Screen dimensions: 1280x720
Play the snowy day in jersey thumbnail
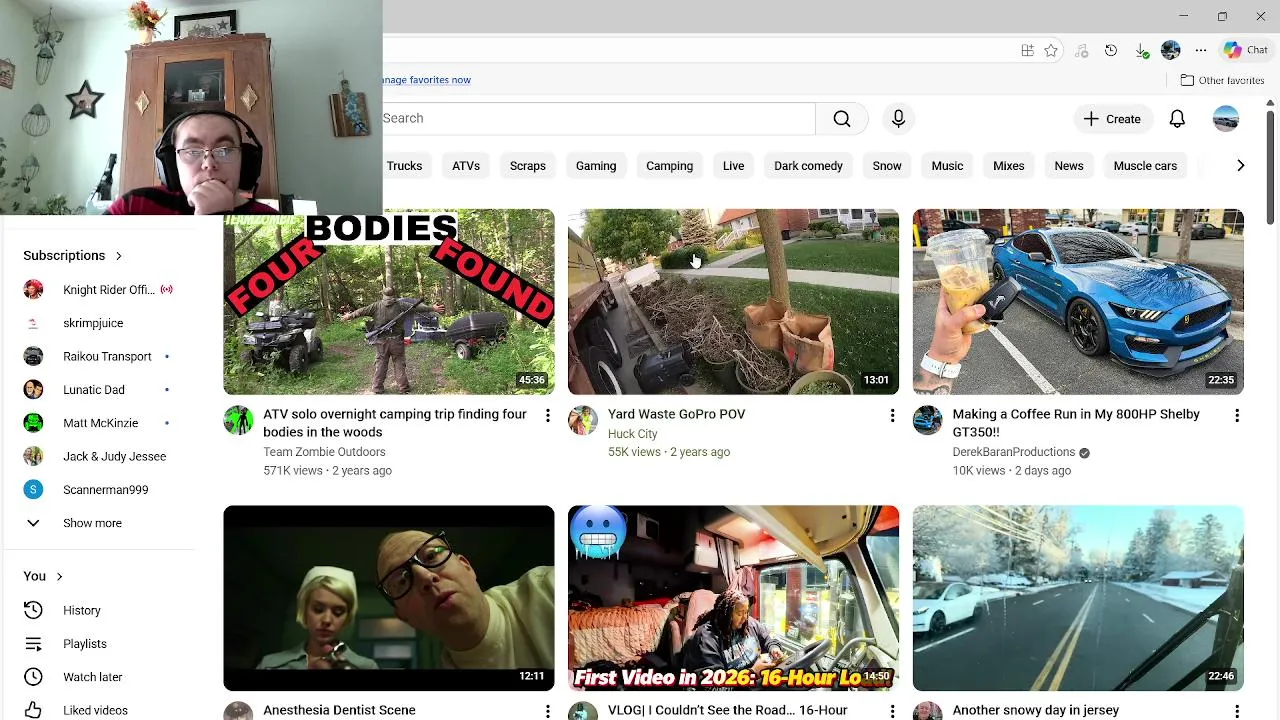click(x=1078, y=598)
